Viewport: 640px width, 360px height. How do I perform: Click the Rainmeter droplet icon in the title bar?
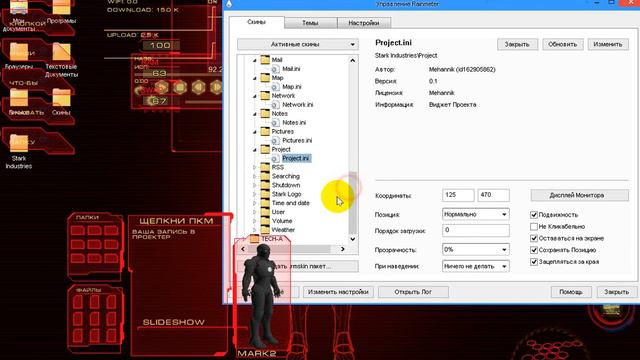229,4
